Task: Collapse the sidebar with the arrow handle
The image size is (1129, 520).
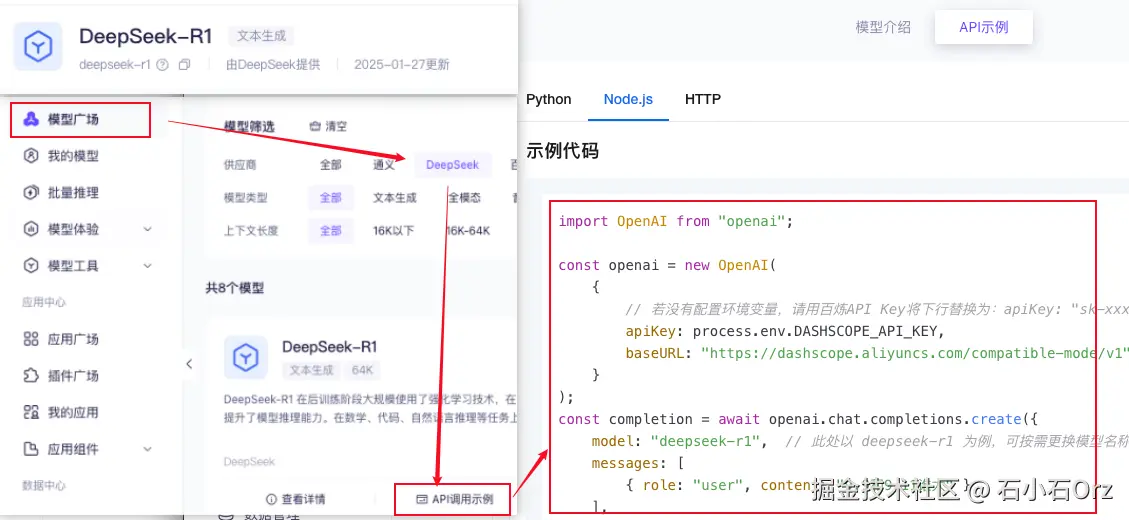Action: (189, 364)
